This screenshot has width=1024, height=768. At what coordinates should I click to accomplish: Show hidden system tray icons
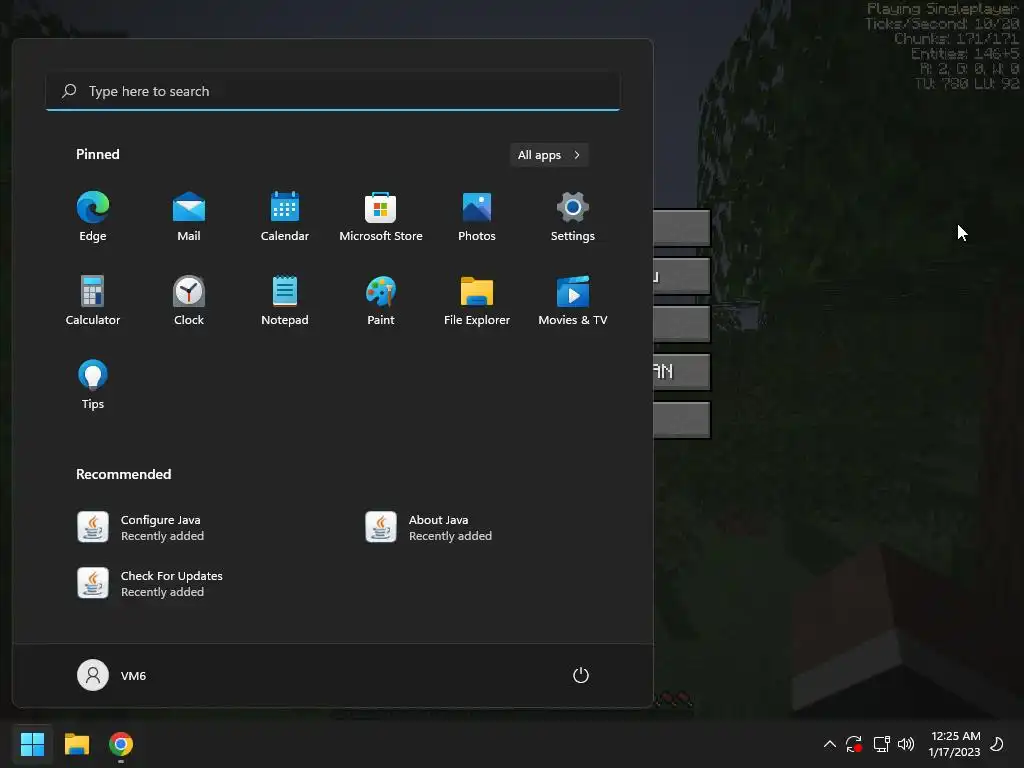830,744
